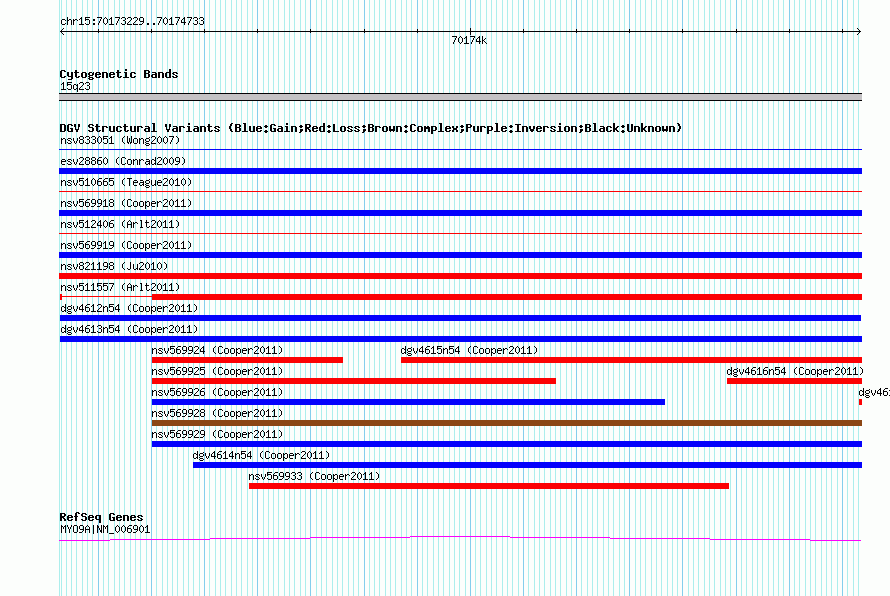The height and width of the screenshot is (596, 890).
Task: Click the dgv4613n54 (Cooper2011) label
Action: [x=129, y=329]
